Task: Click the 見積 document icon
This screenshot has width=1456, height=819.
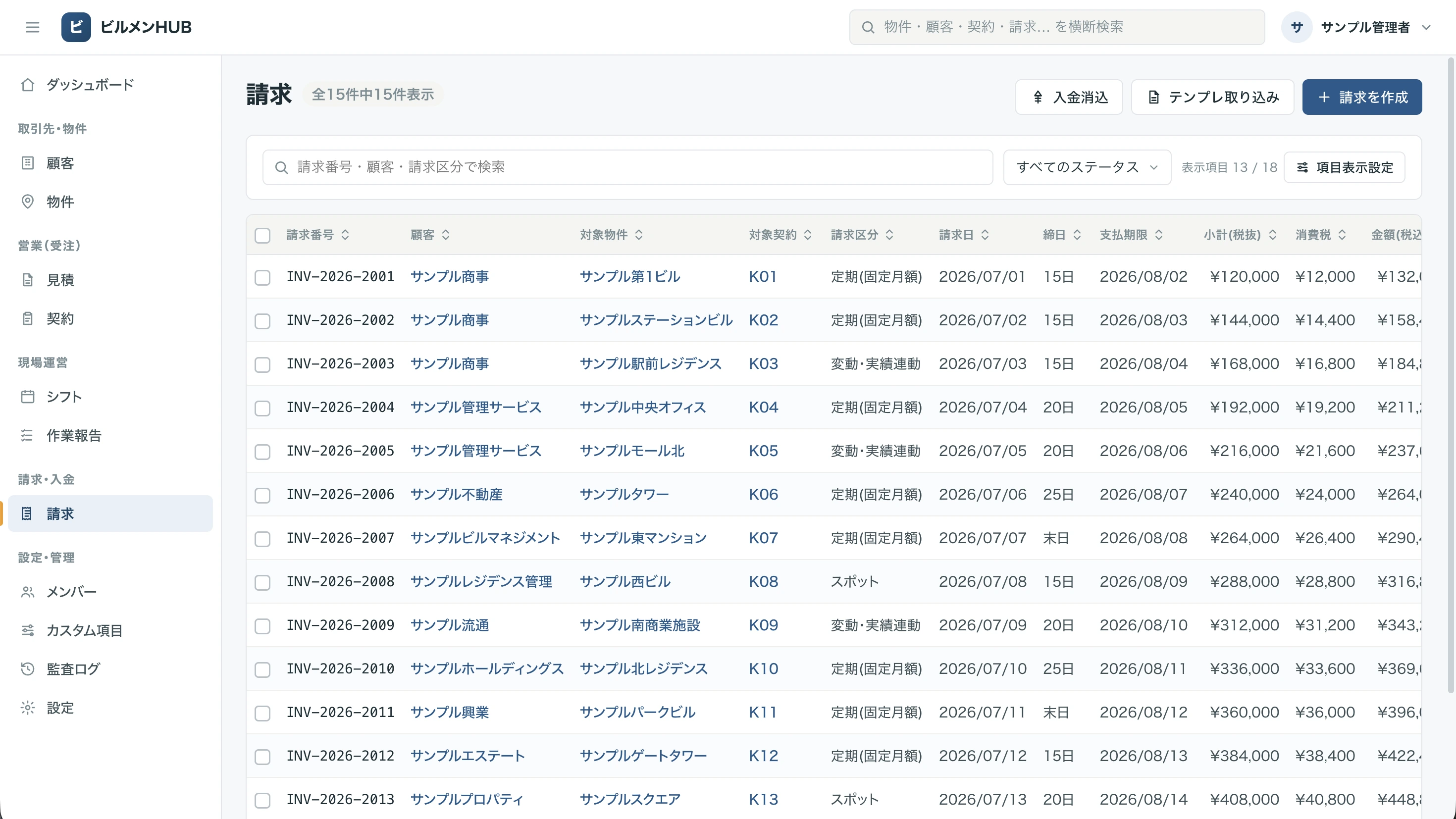Action: 28,280
